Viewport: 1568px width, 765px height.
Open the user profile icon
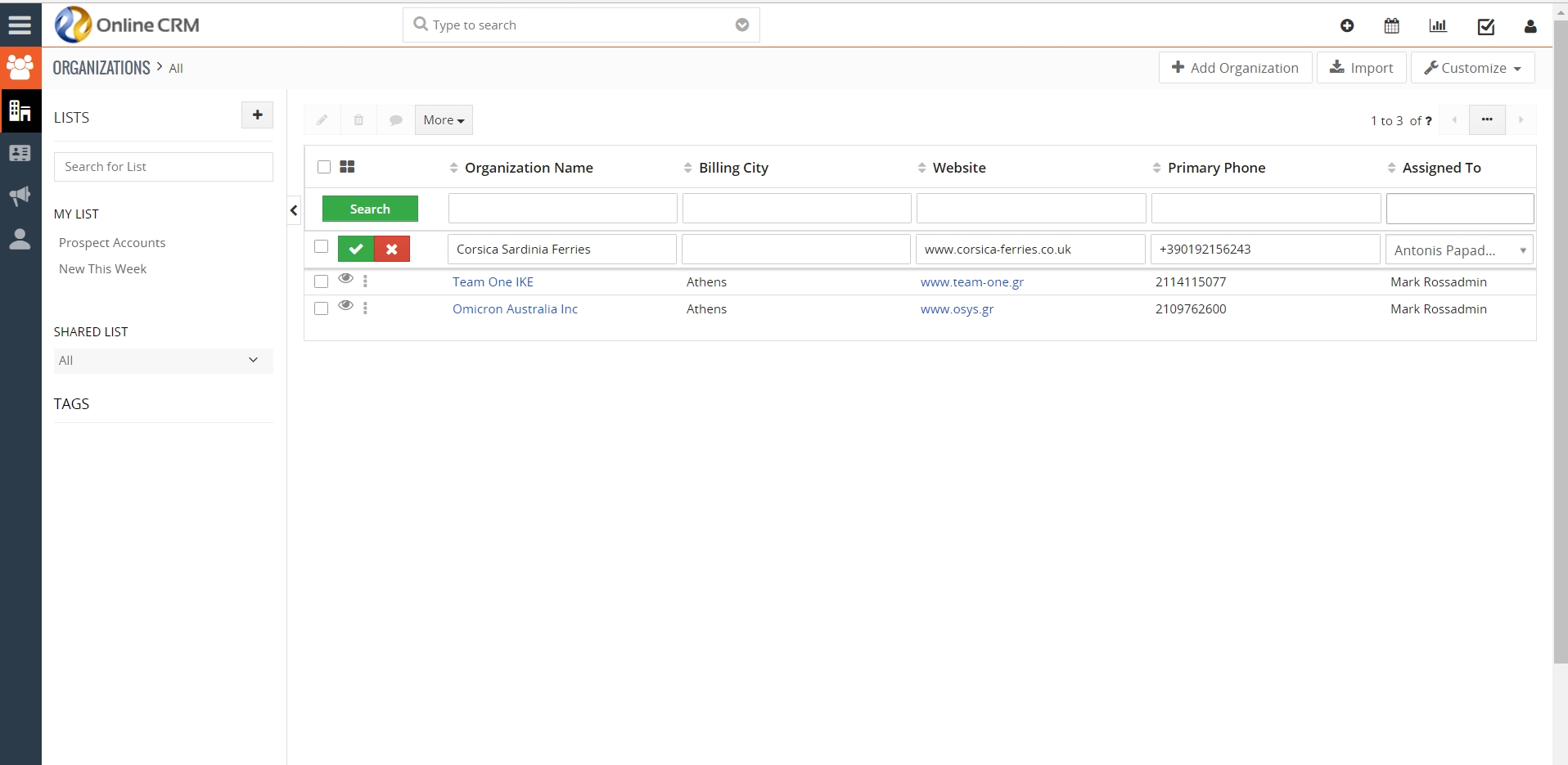1530,26
